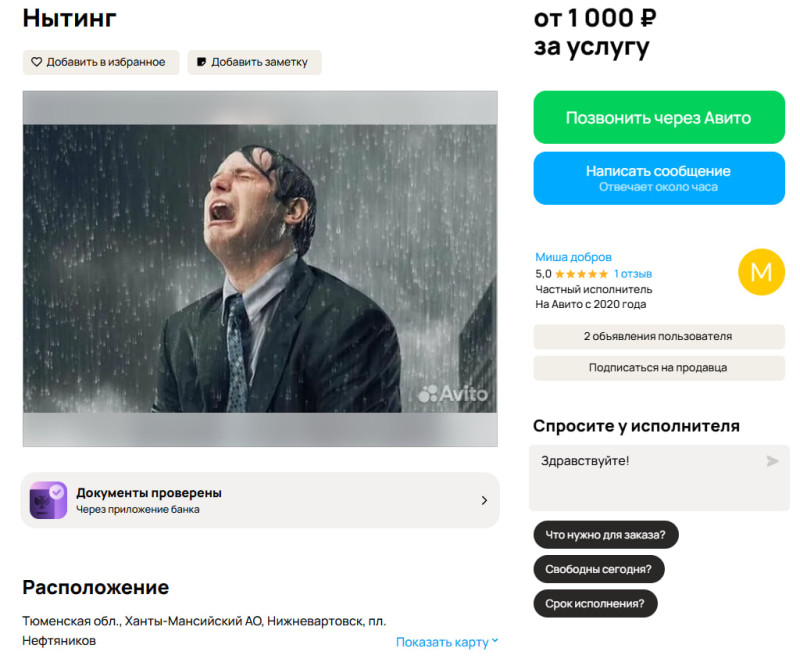Click the Позвонить через Авито button
Viewport: 800px width, 666px height.
[659, 117]
